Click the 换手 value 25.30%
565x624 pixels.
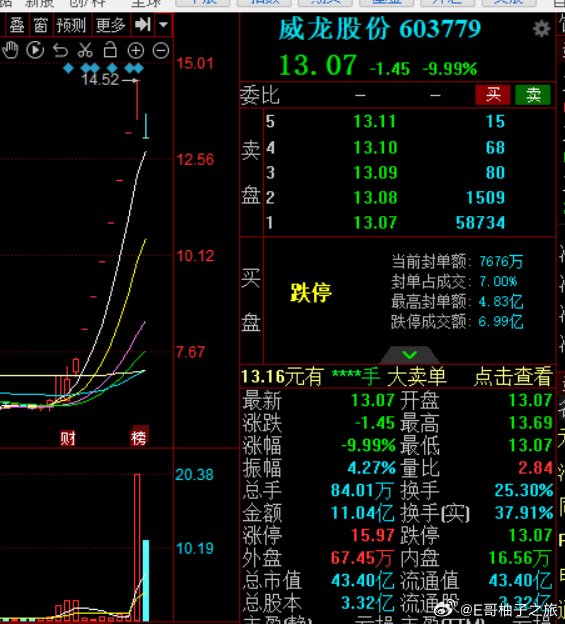tap(524, 490)
